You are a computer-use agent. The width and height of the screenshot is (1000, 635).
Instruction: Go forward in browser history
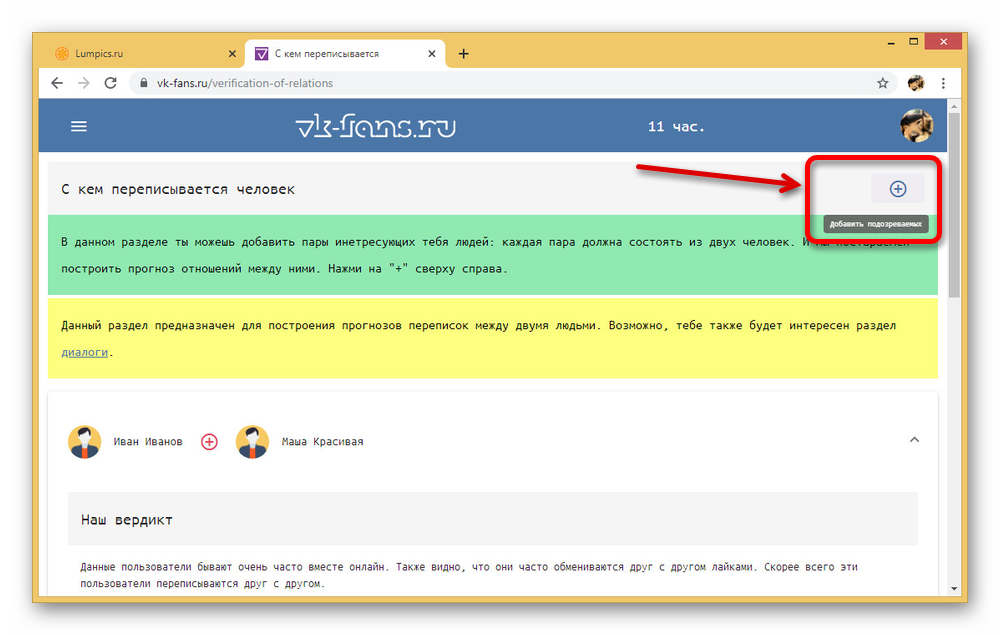click(84, 83)
